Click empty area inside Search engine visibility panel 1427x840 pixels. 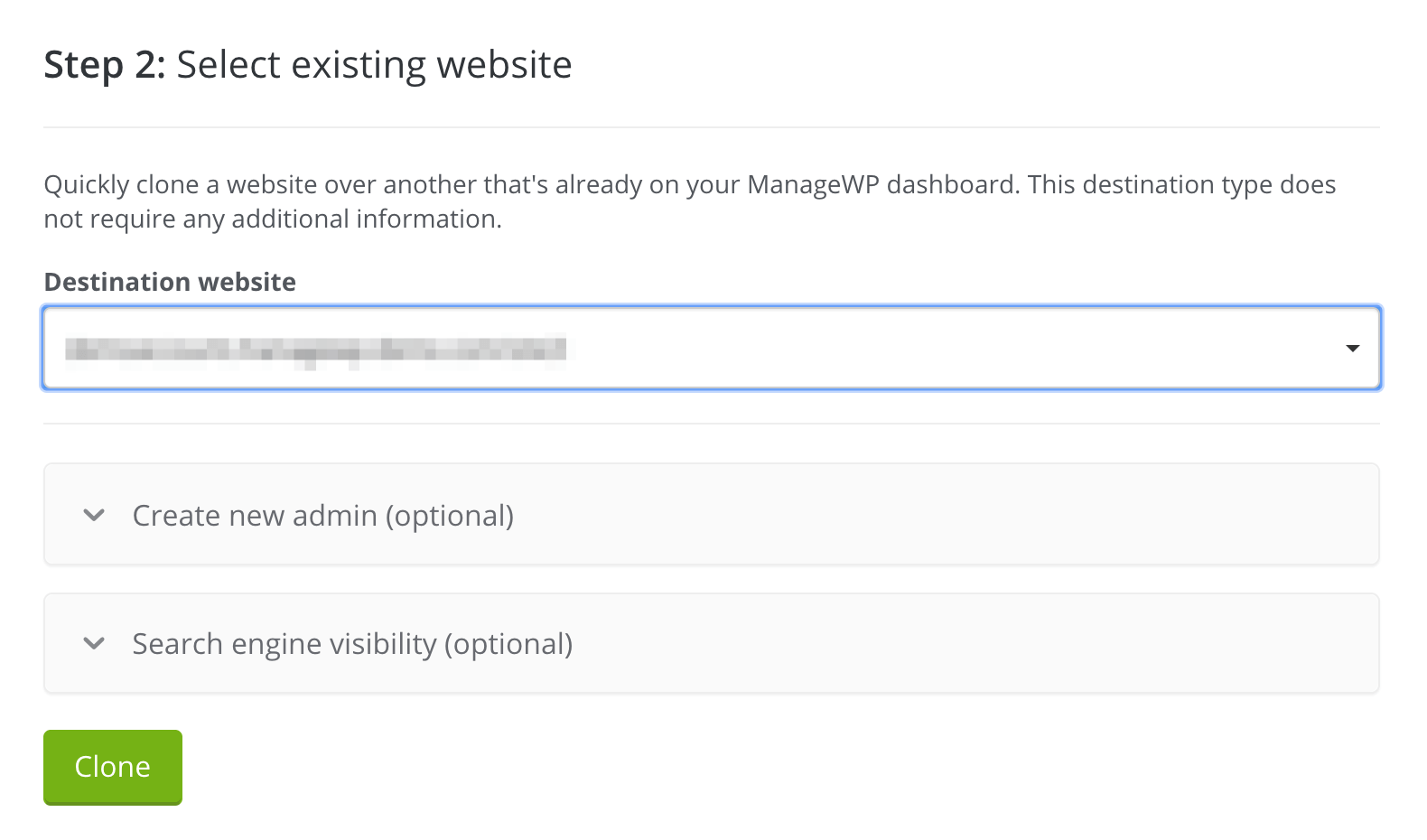[975, 644]
